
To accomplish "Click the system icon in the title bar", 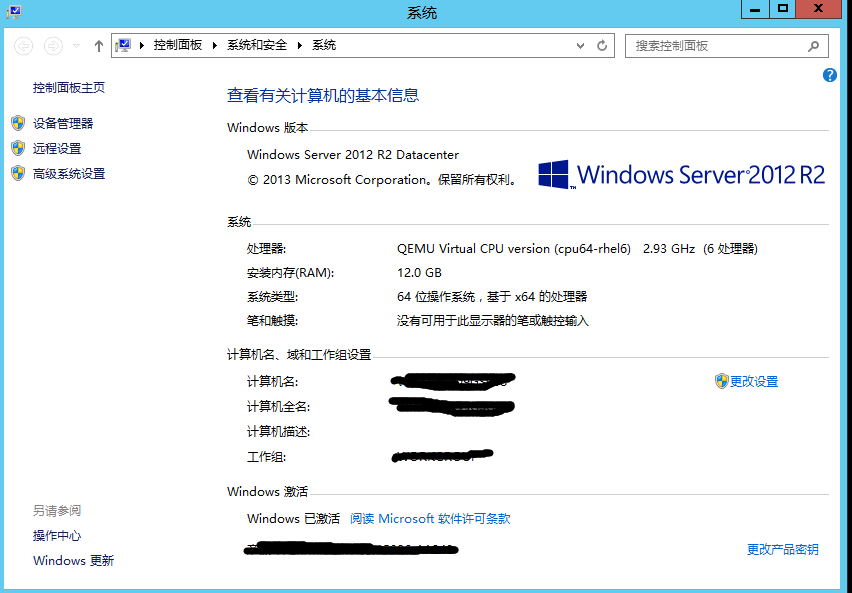I will (14, 11).
